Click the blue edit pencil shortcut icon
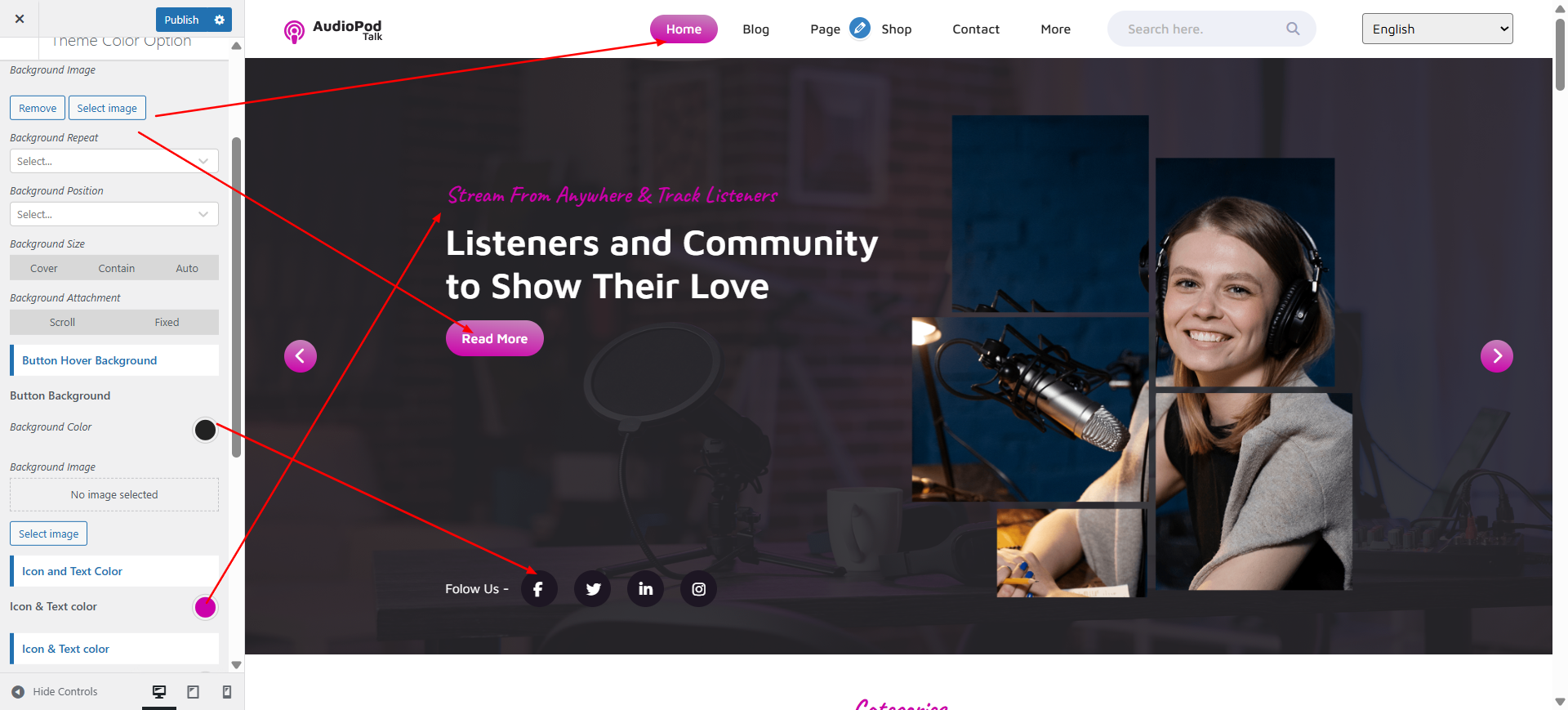Screen dimensions: 1568x710 tap(860, 28)
